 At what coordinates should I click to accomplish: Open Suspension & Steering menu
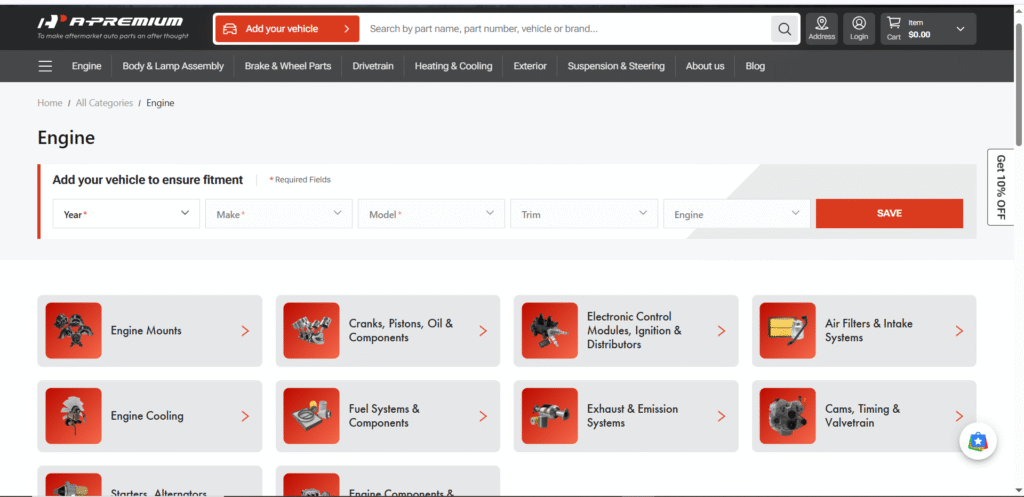point(616,66)
